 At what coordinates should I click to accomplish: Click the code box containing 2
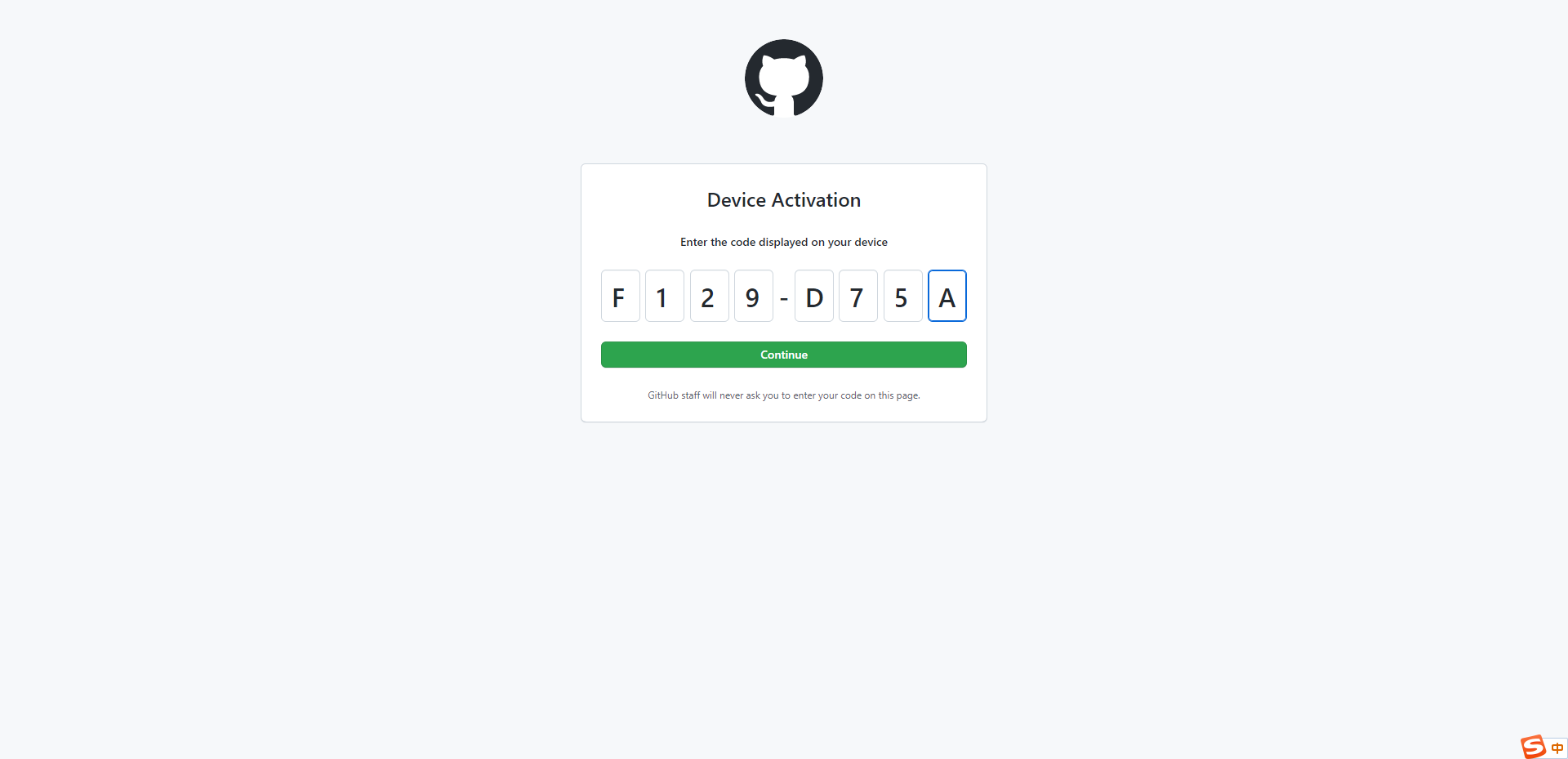click(710, 296)
